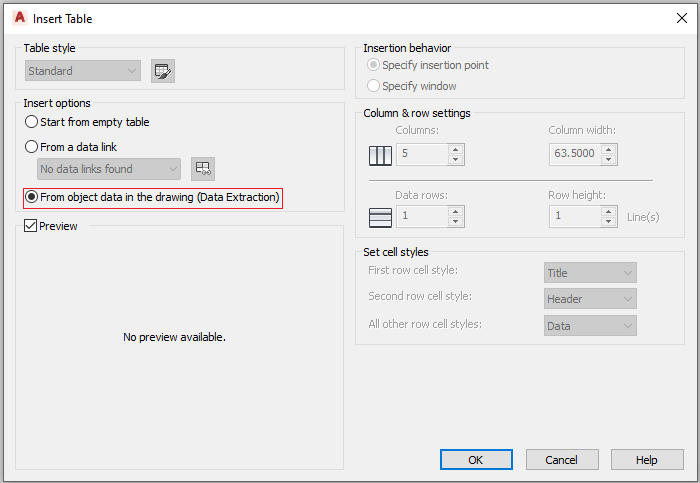Open Second row cell style Header dropdown
700x483 pixels.
pos(590,299)
